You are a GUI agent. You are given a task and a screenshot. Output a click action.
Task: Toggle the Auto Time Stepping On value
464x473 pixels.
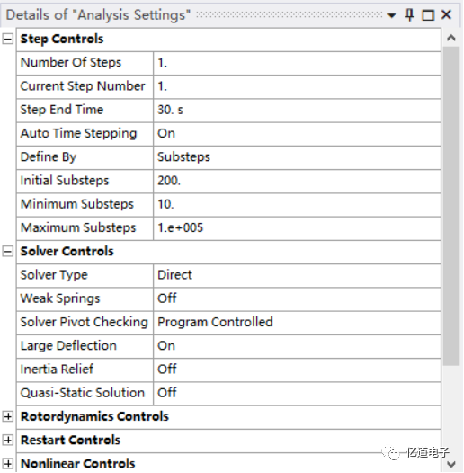pyautogui.click(x=297, y=134)
